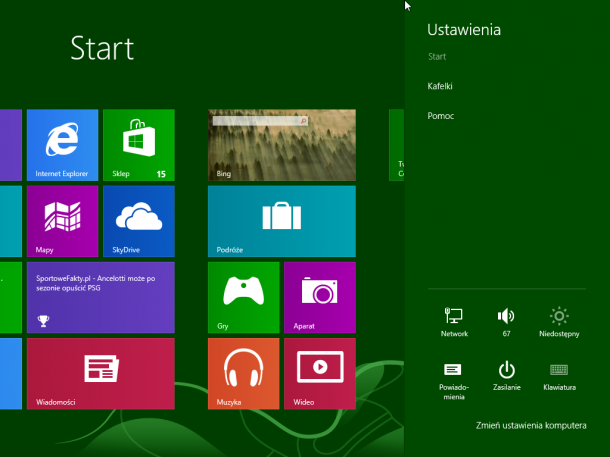The width and height of the screenshot is (610, 457).
Task: Launch the Sklep store tile
Action: (x=138, y=145)
